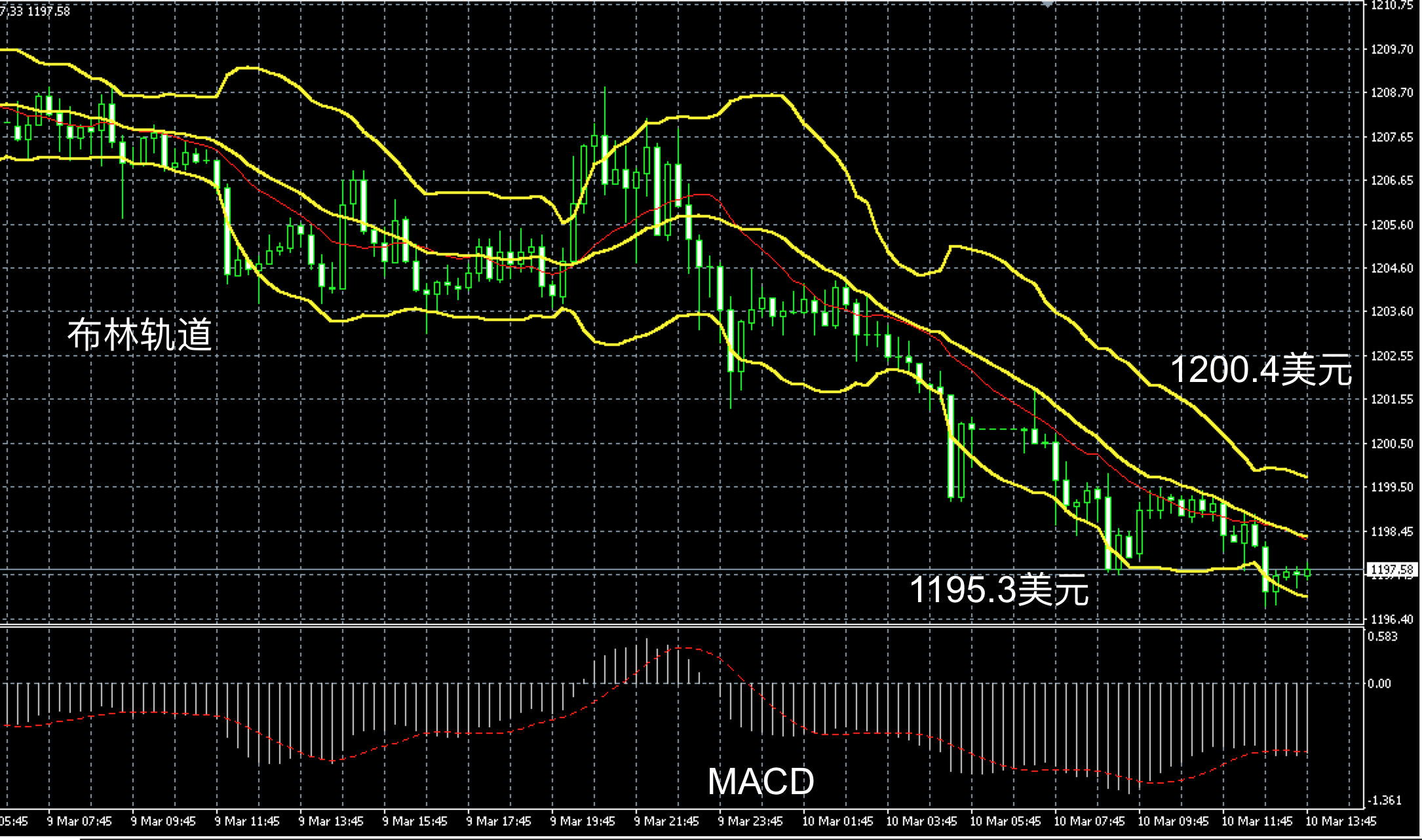Select the 1202.55 price scale value
1422x840 pixels.
pos(1392,356)
